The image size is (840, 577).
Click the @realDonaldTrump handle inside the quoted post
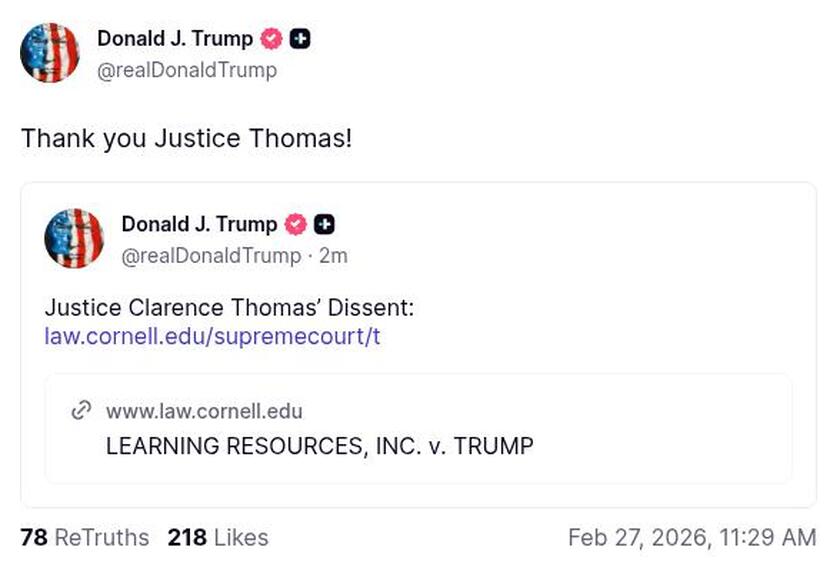pyautogui.click(x=212, y=256)
